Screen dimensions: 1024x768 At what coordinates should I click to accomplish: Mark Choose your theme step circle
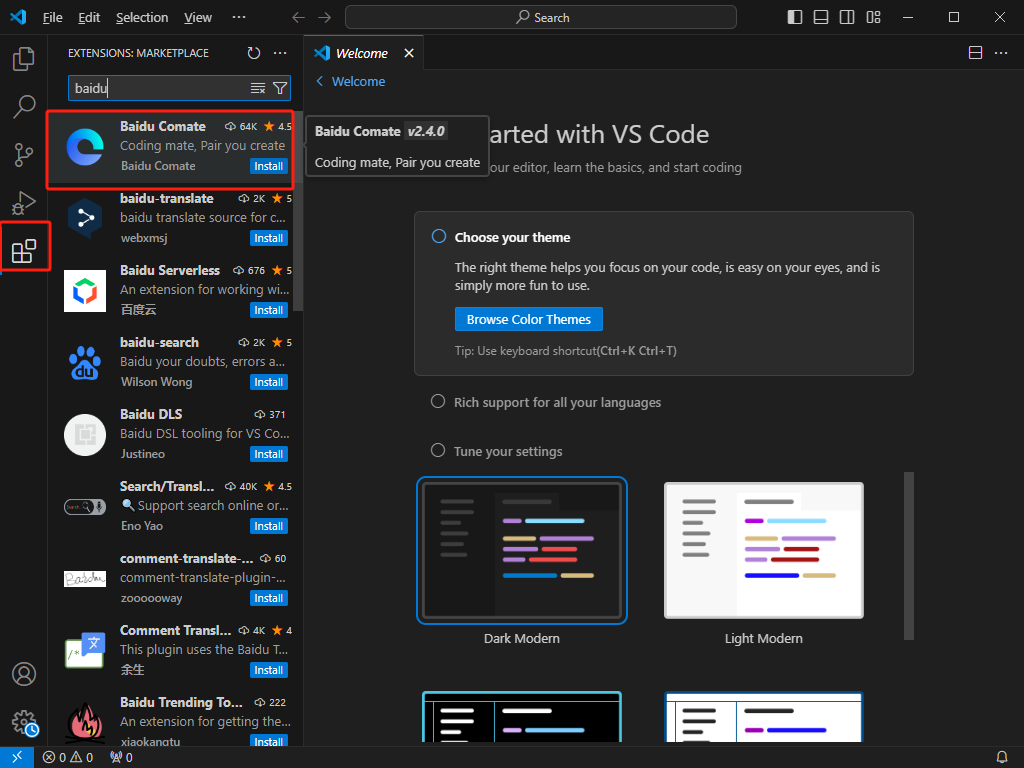(439, 236)
